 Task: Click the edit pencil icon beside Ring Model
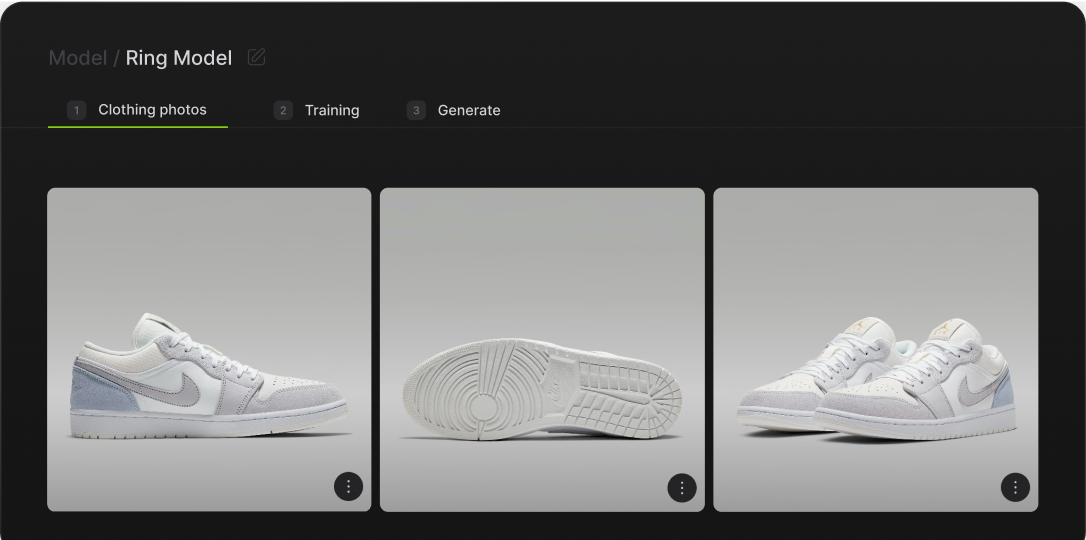pyautogui.click(x=256, y=57)
